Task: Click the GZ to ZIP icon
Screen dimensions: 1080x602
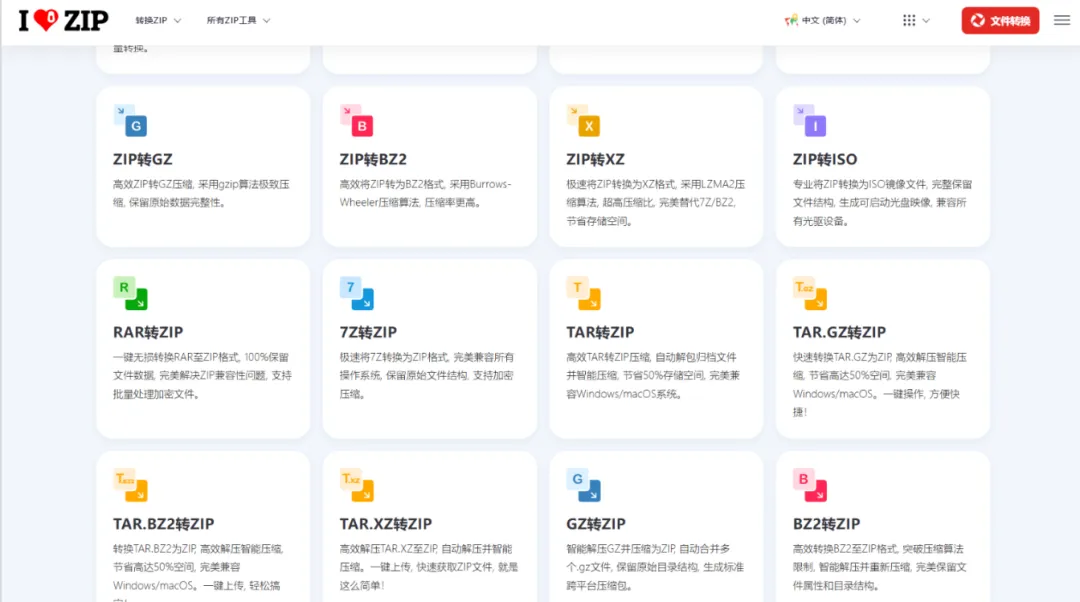Action: tap(583, 485)
